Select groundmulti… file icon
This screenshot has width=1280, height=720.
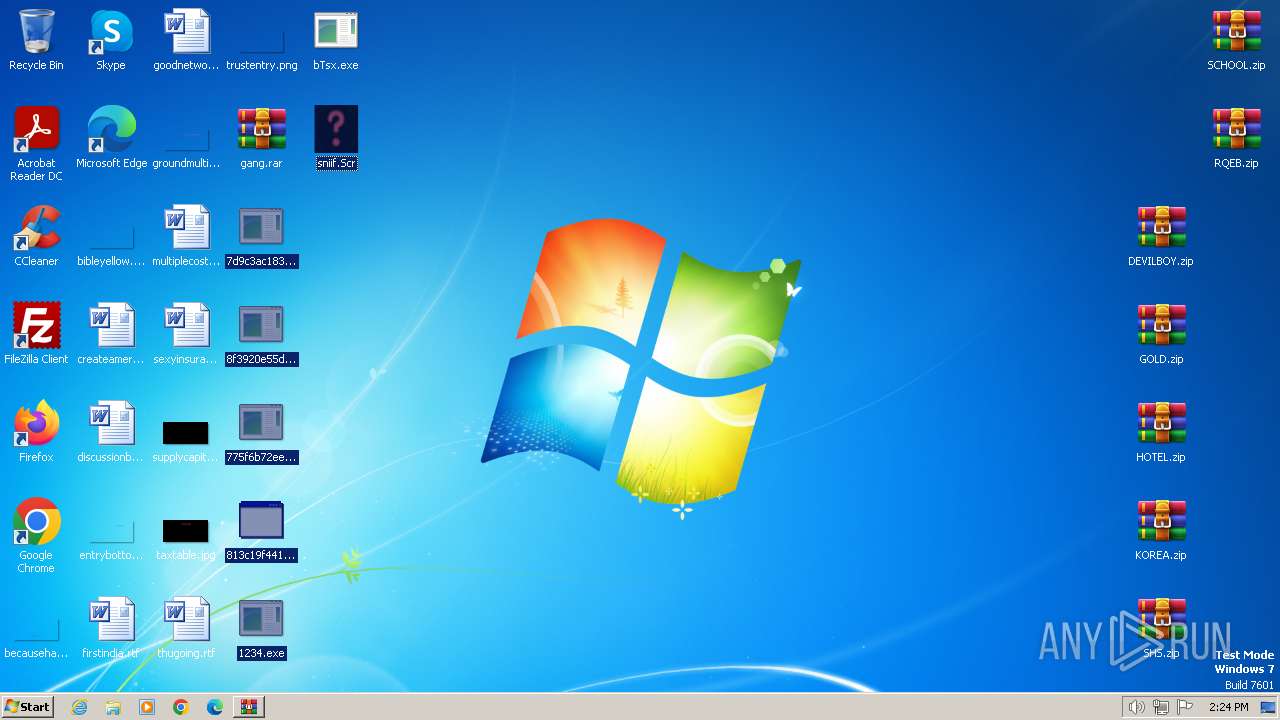(x=186, y=138)
